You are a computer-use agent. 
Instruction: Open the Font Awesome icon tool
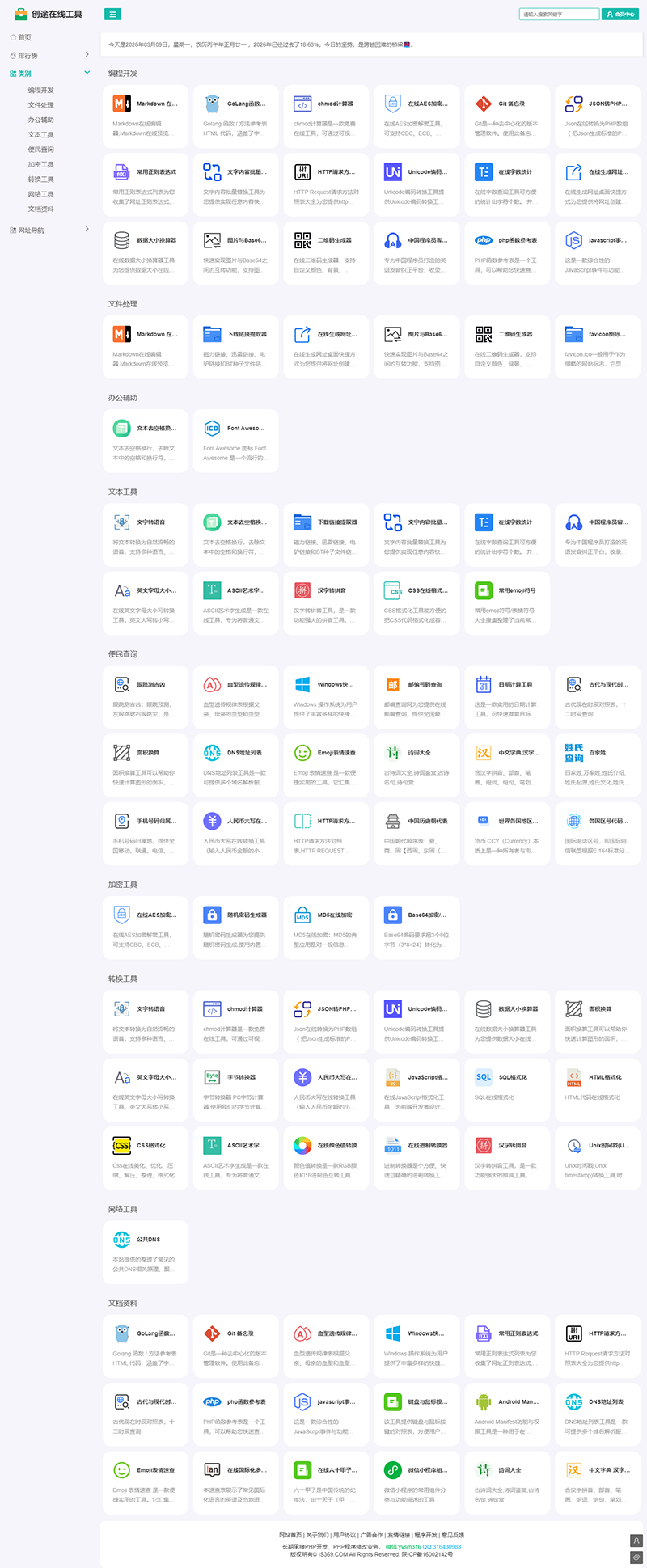point(212,428)
